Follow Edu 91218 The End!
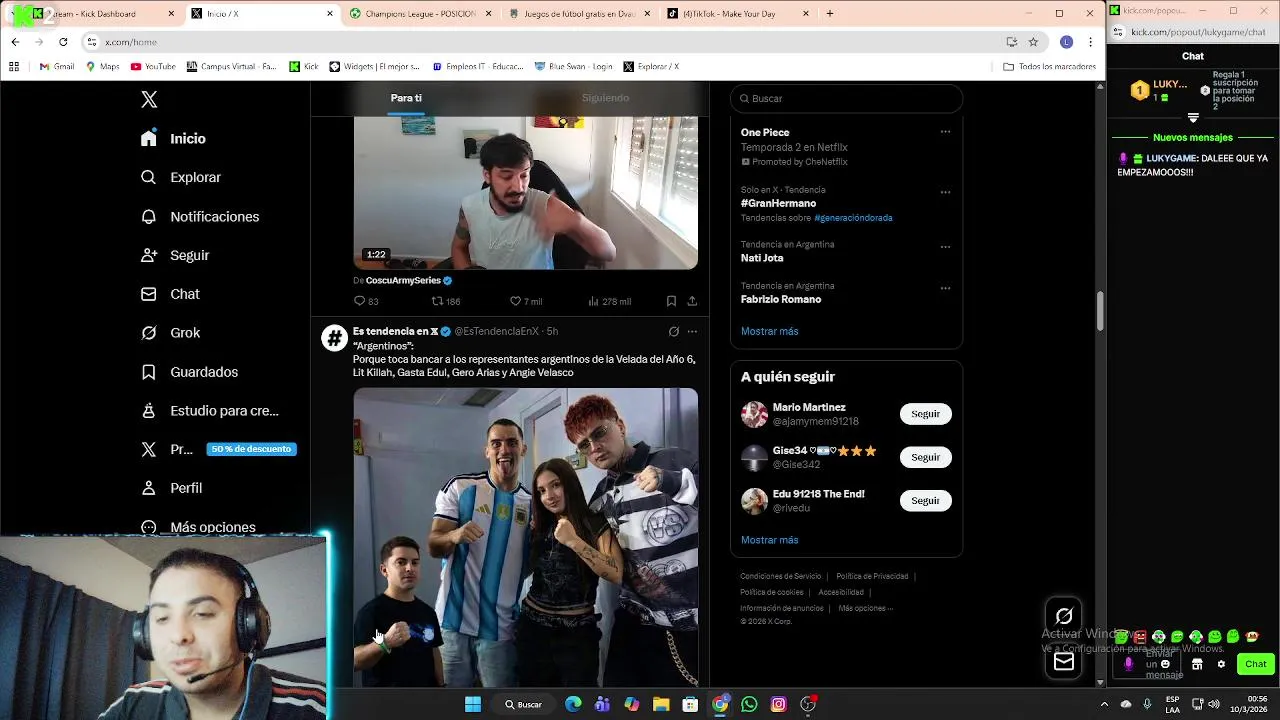The width and height of the screenshot is (1280, 720). [x=925, y=500]
